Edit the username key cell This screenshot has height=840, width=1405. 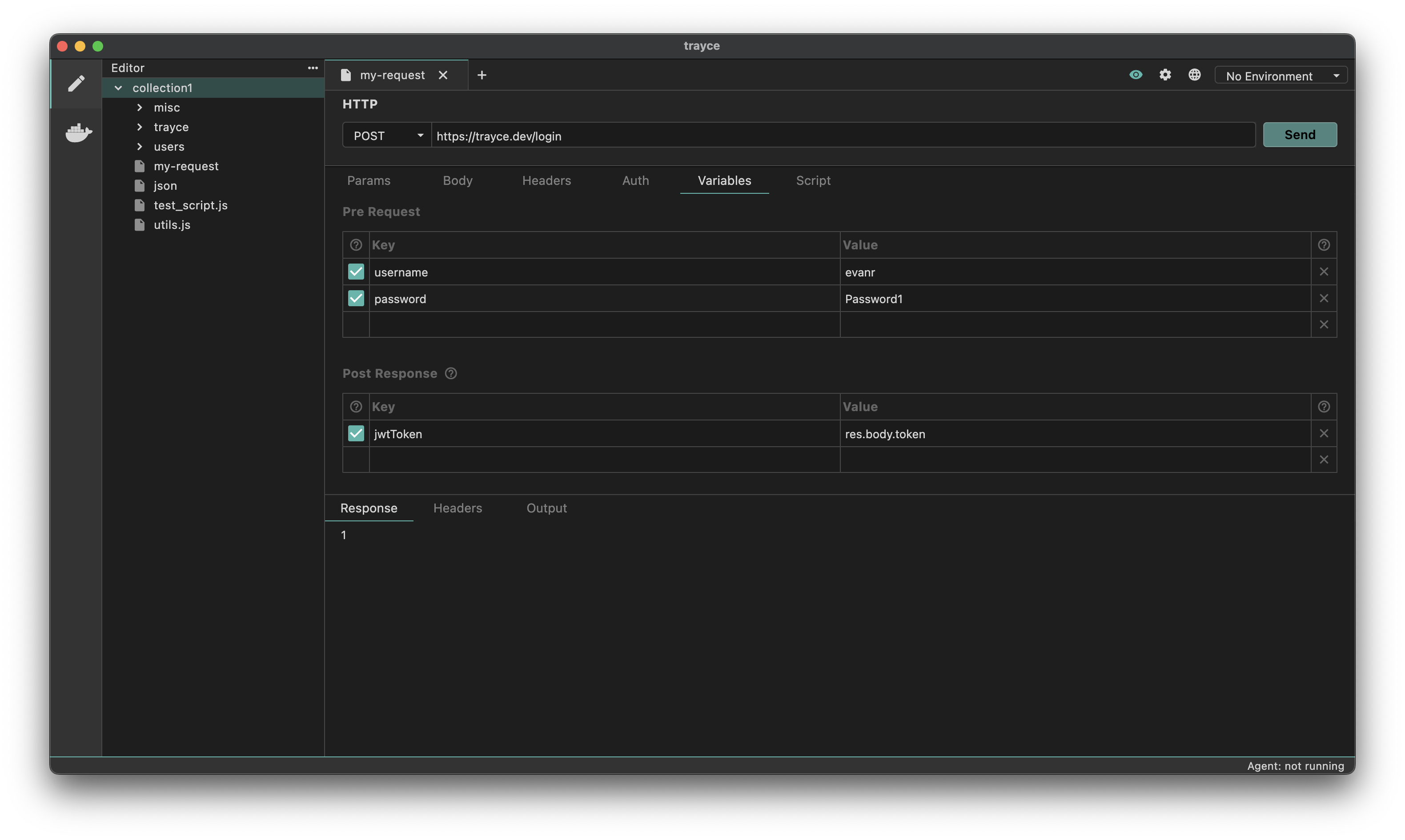[x=605, y=272]
